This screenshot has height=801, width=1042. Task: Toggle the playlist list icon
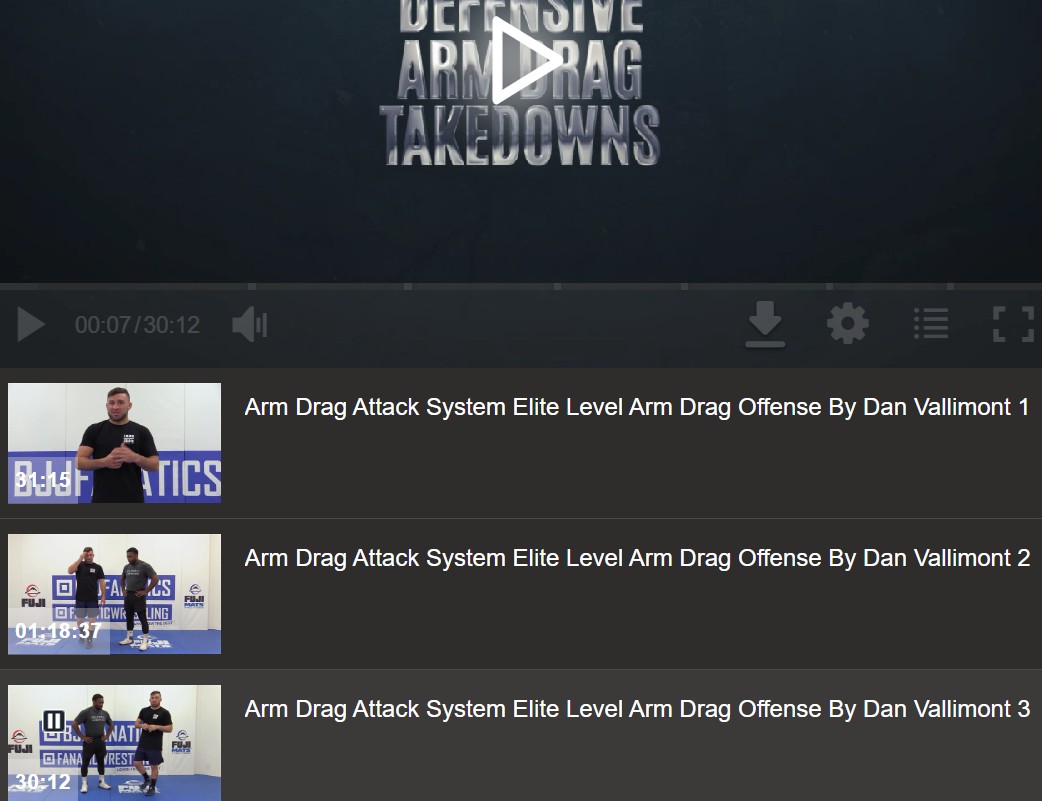click(931, 324)
